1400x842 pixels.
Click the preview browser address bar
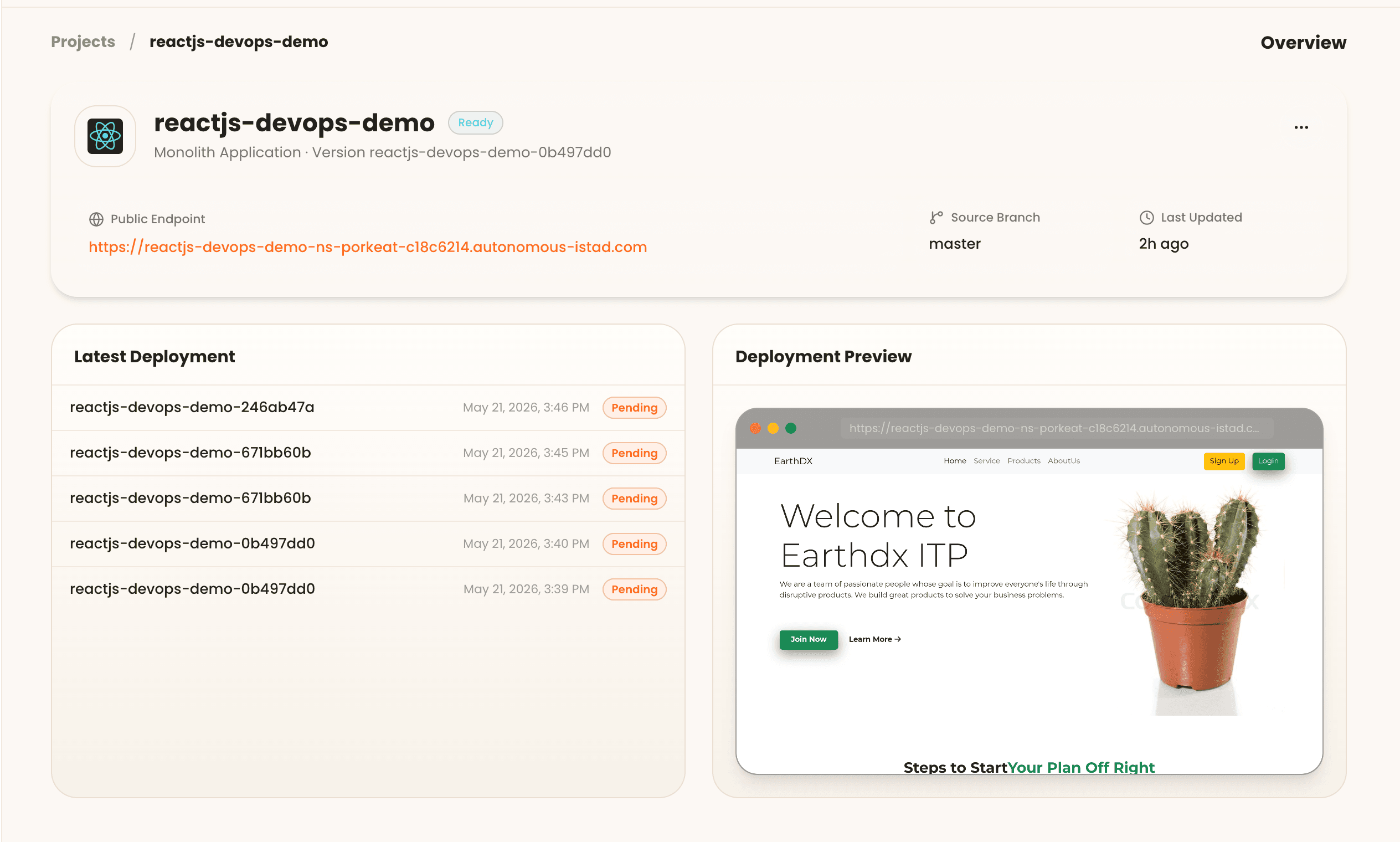[x=1056, y=428]
